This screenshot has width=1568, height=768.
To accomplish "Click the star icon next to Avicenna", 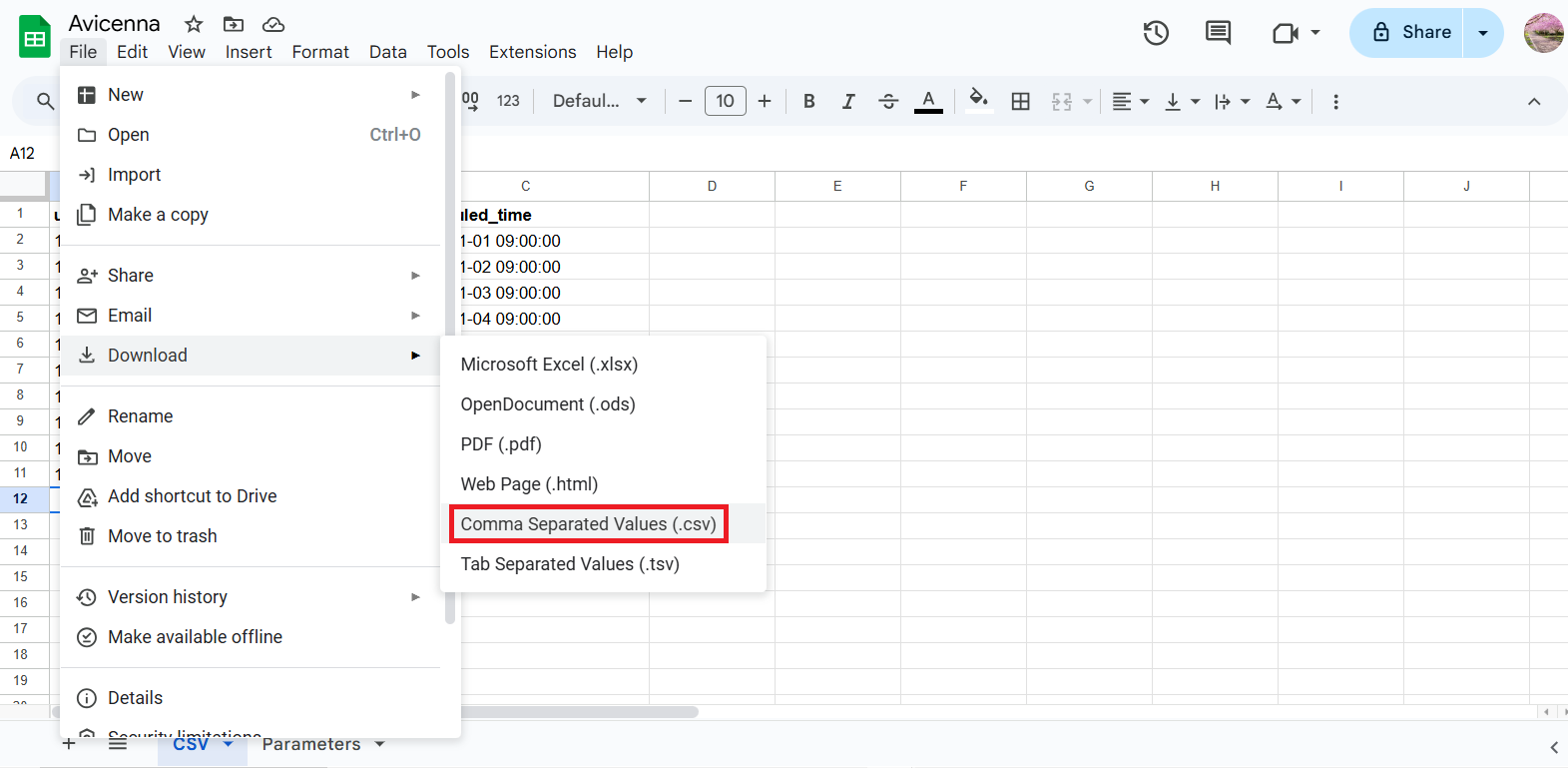I will (194, 24).
